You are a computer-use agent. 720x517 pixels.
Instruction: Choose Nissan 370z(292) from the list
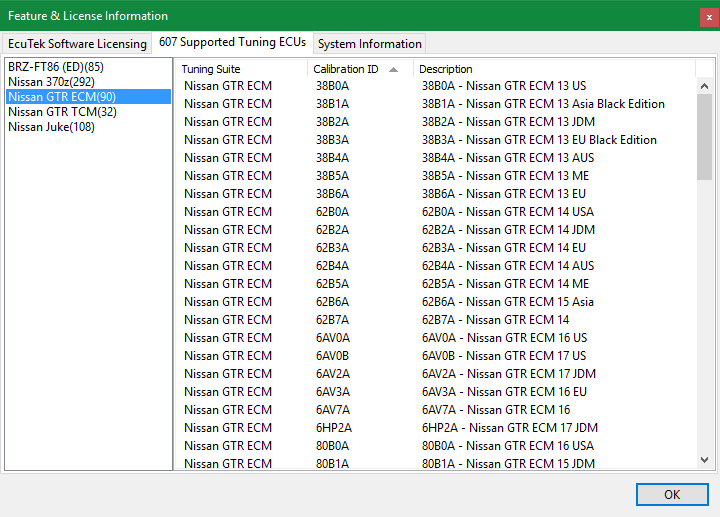[52, 82]
